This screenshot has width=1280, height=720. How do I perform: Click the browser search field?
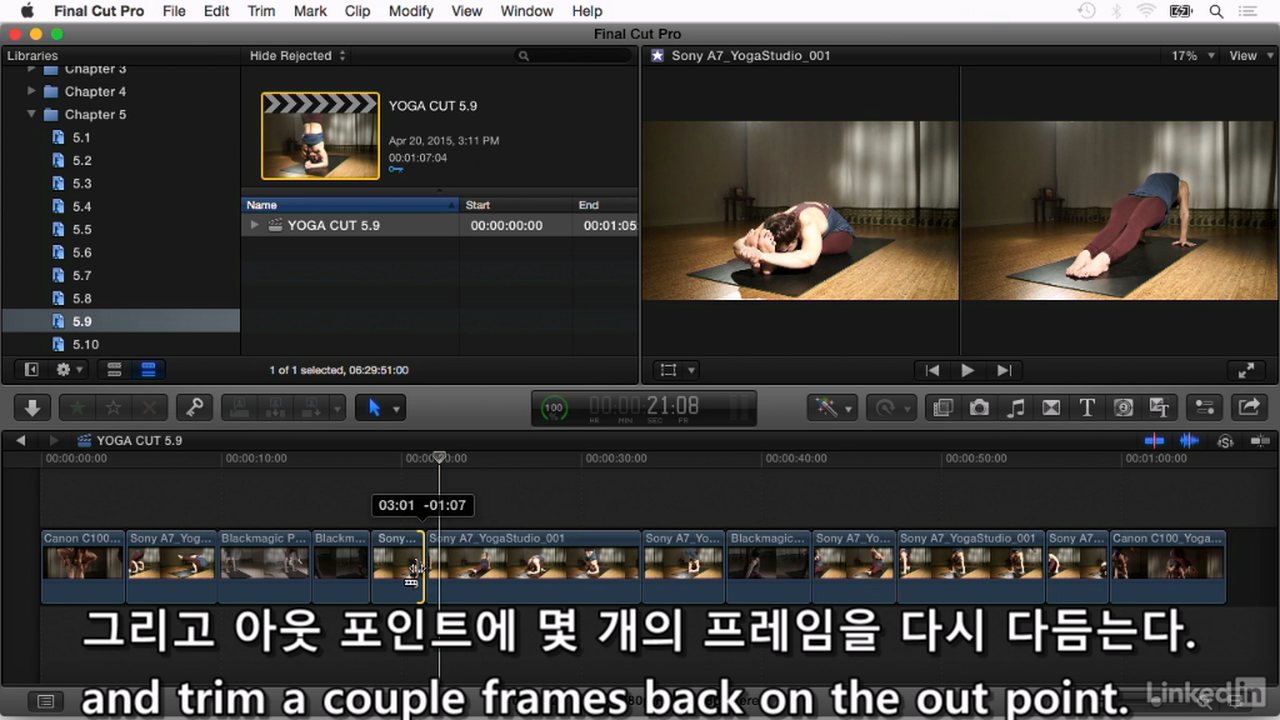(x=574, y=56)
